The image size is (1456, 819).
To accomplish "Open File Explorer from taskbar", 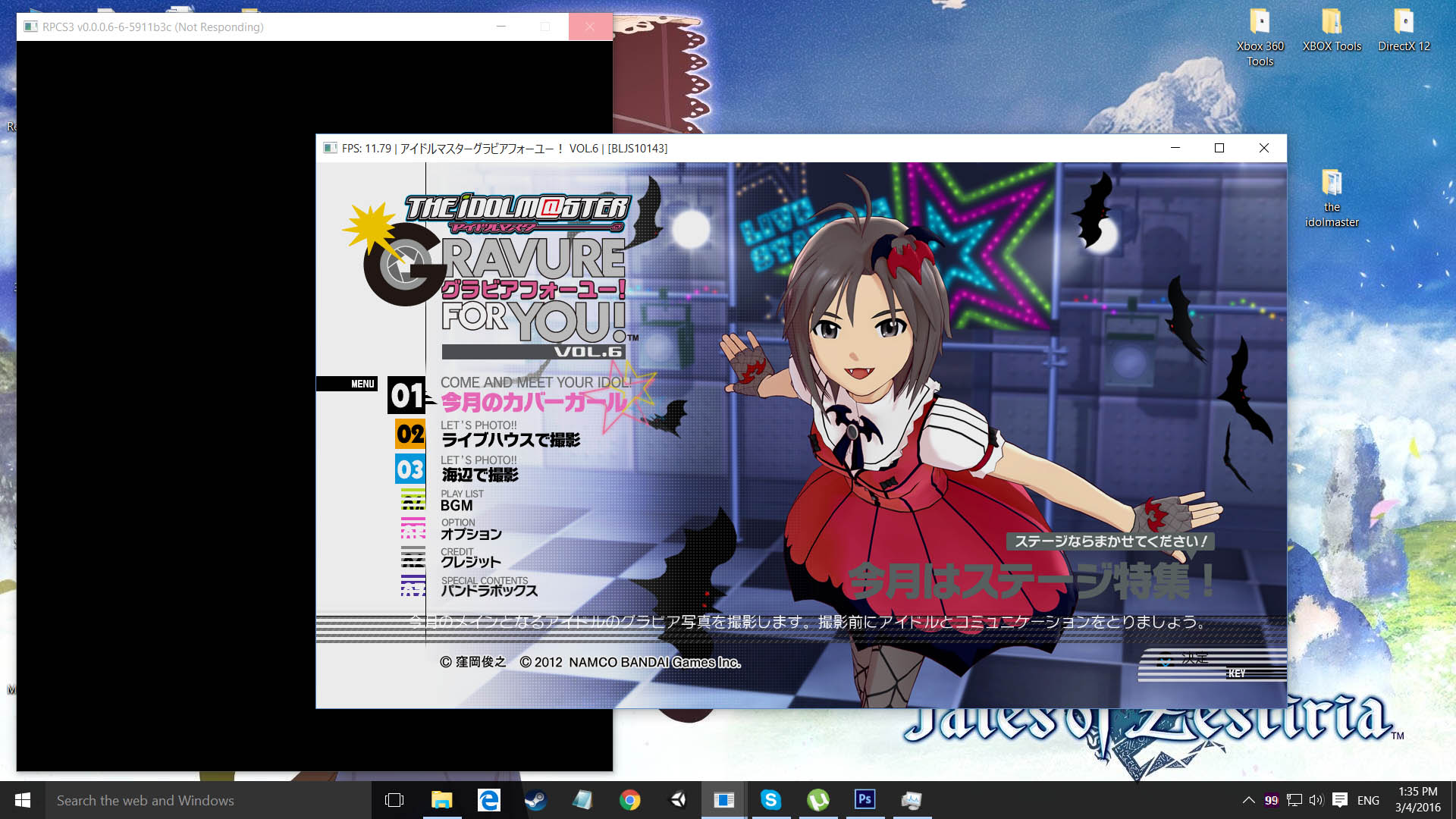I will pyautogui.click(x=441, y=800).
